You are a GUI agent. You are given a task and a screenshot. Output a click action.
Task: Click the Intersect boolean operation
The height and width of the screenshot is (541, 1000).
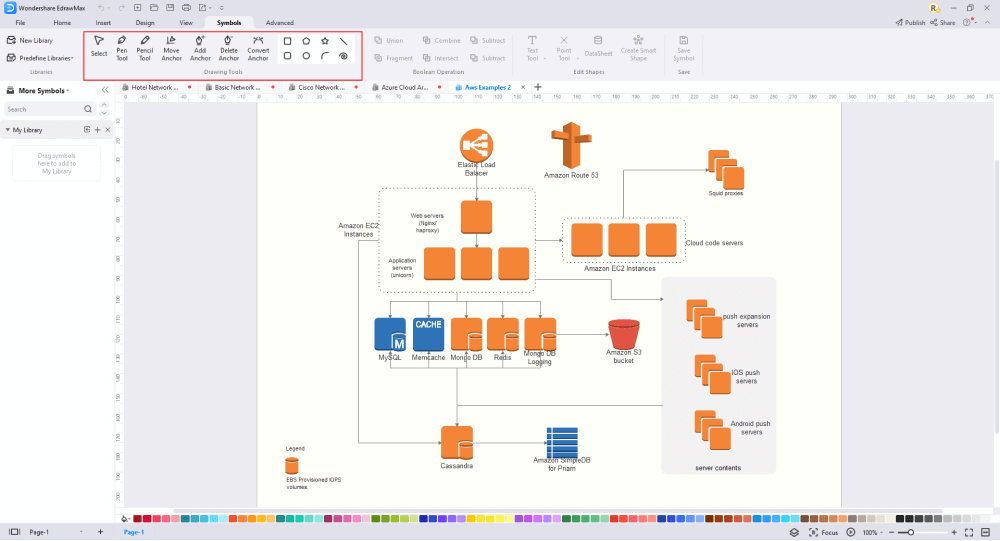pyautogui.click(x=440, y=58)
